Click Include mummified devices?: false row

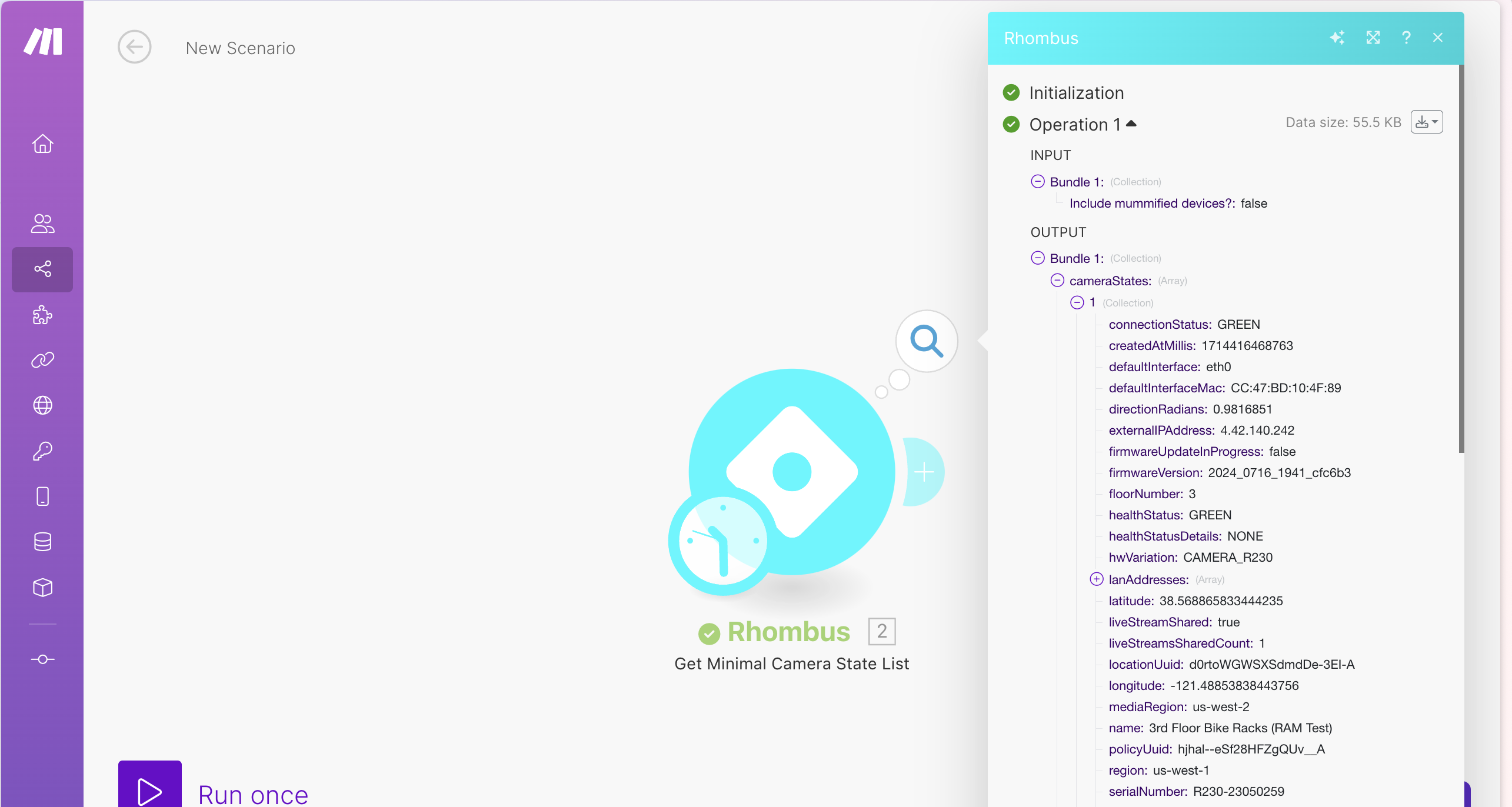point(1168,204)
